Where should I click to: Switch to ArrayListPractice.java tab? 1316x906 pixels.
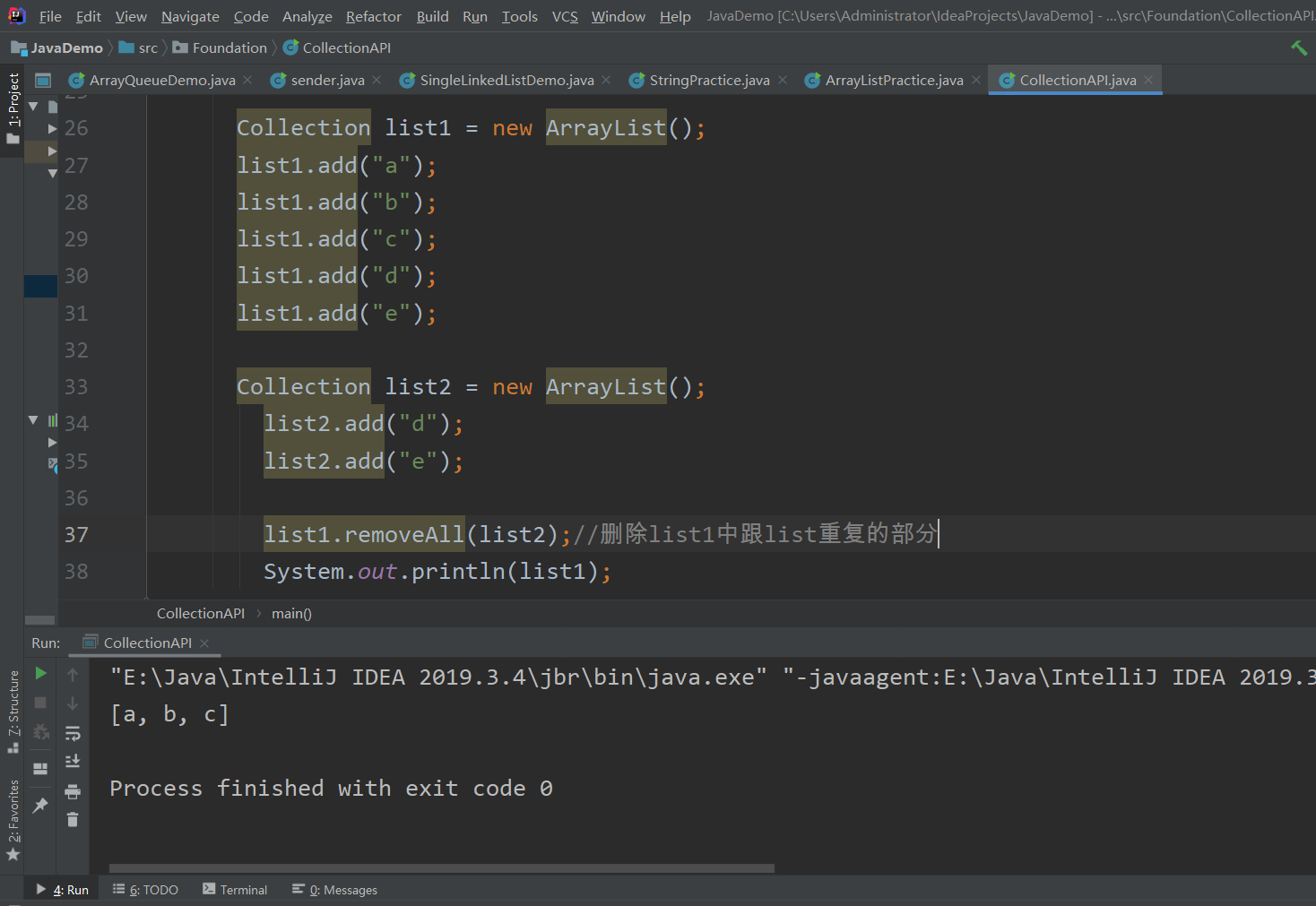point(894,81)
